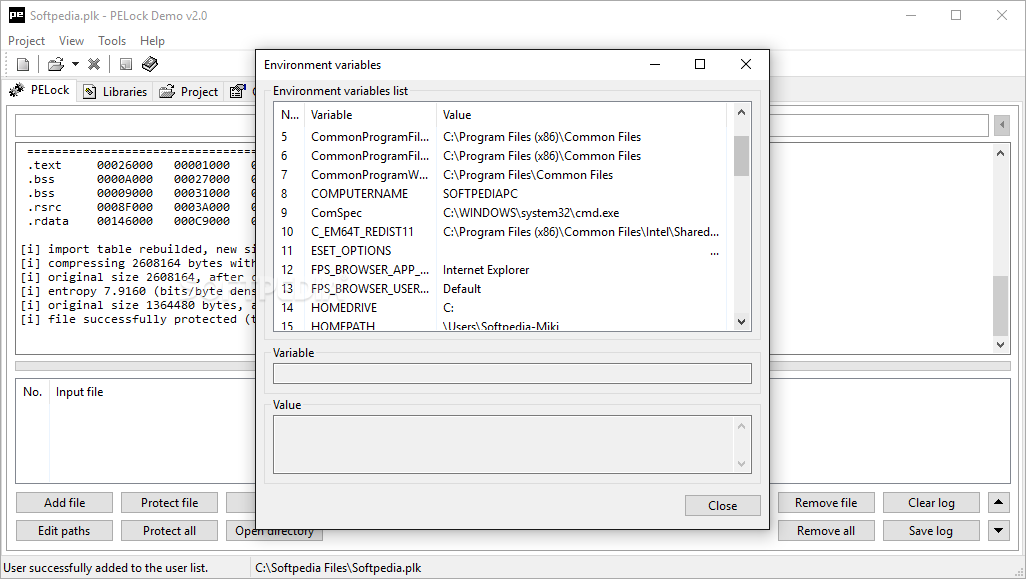The width and height of the screenshot is (1026, 579).
Task: Open the Project menu
Action: tap(26, 41)
